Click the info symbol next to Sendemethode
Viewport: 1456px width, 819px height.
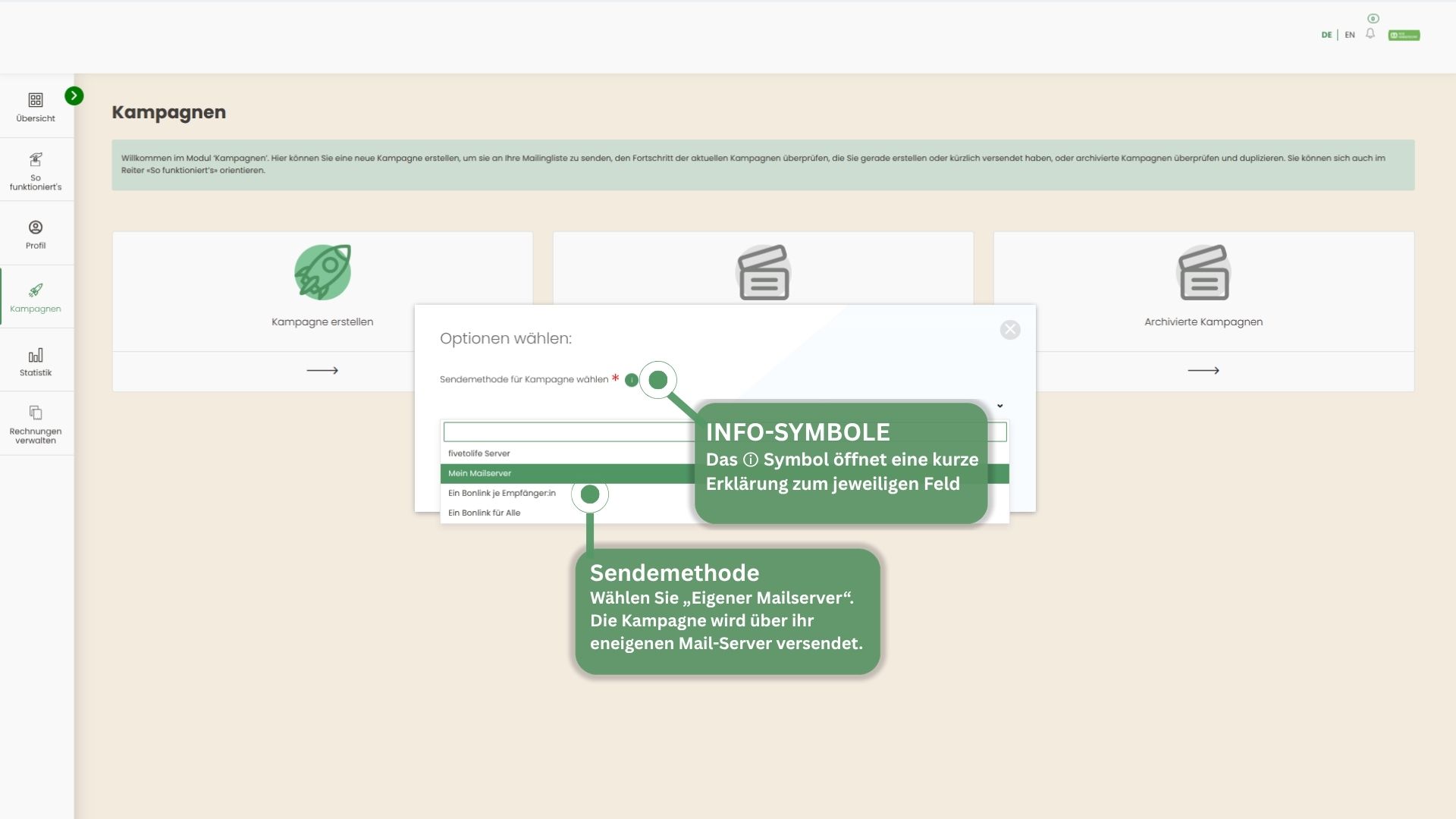pos(631,380)
